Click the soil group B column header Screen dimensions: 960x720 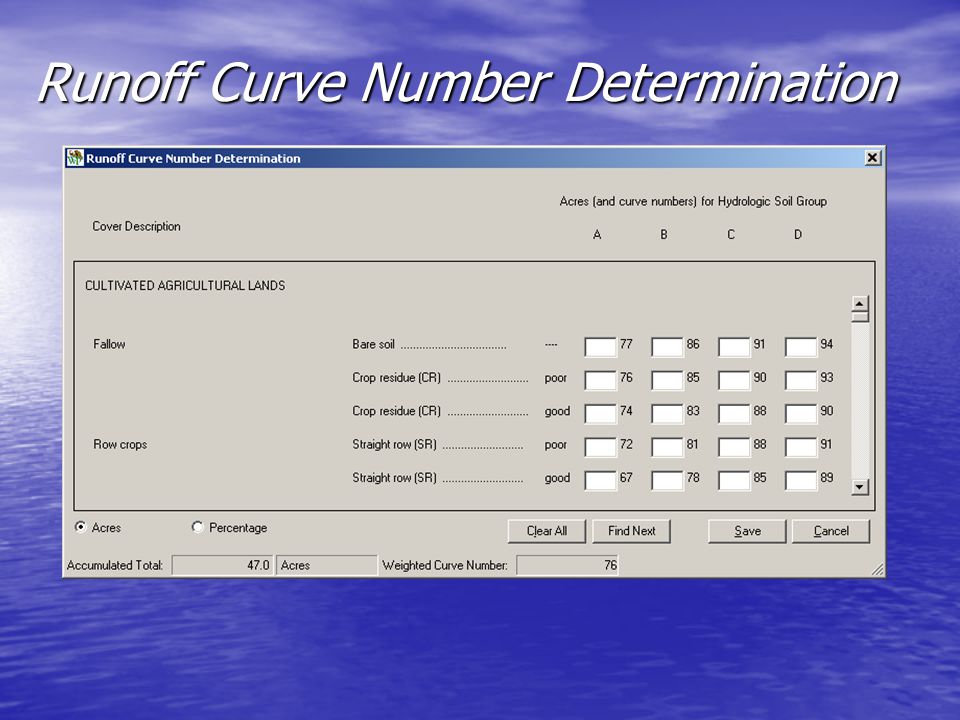664,234
